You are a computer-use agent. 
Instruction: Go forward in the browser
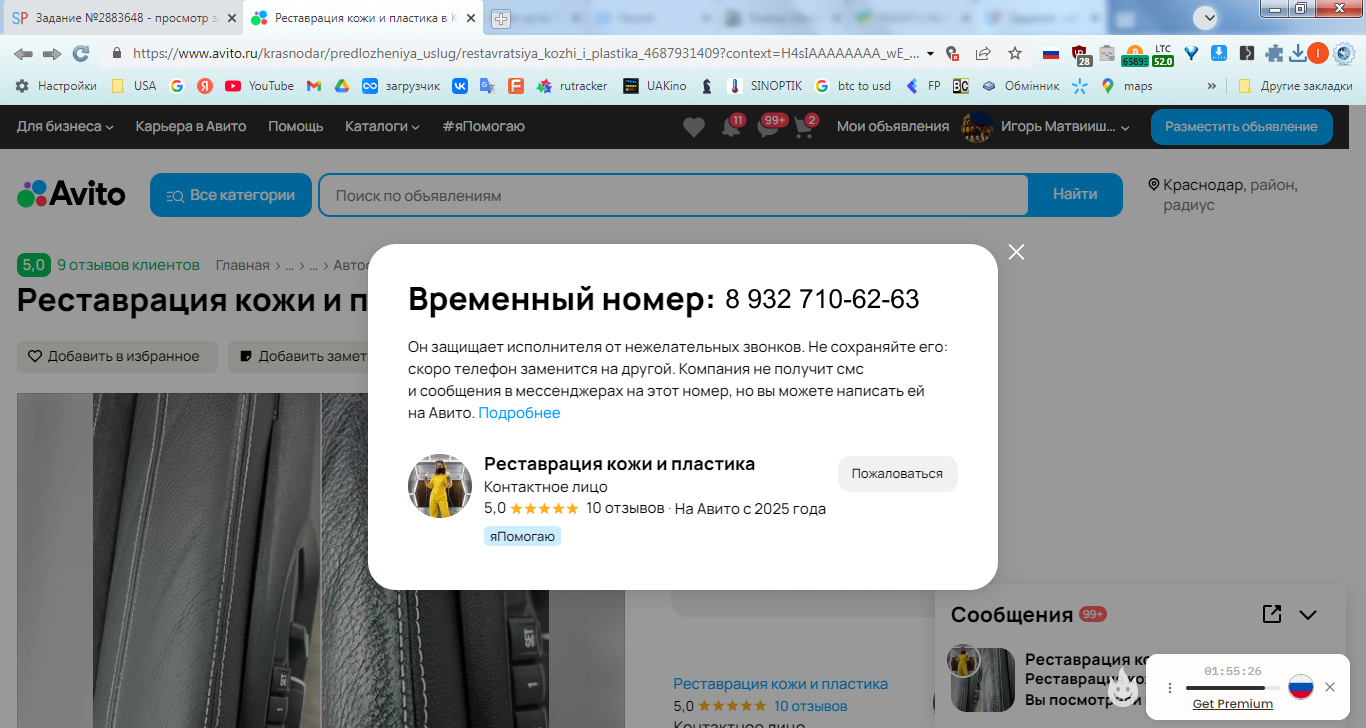[52, 53]
